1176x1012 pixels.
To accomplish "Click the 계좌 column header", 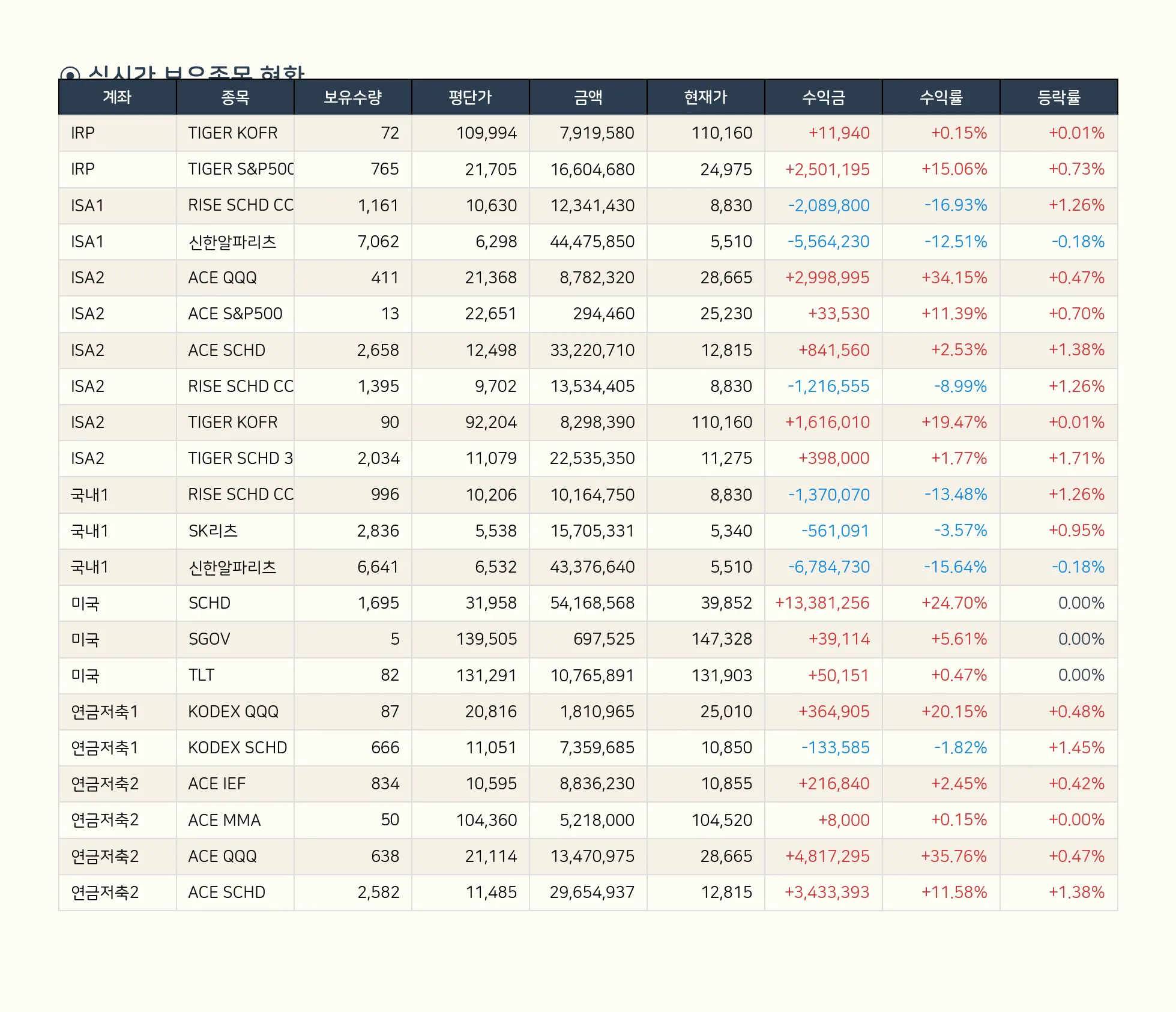I will tap(117, 97).
